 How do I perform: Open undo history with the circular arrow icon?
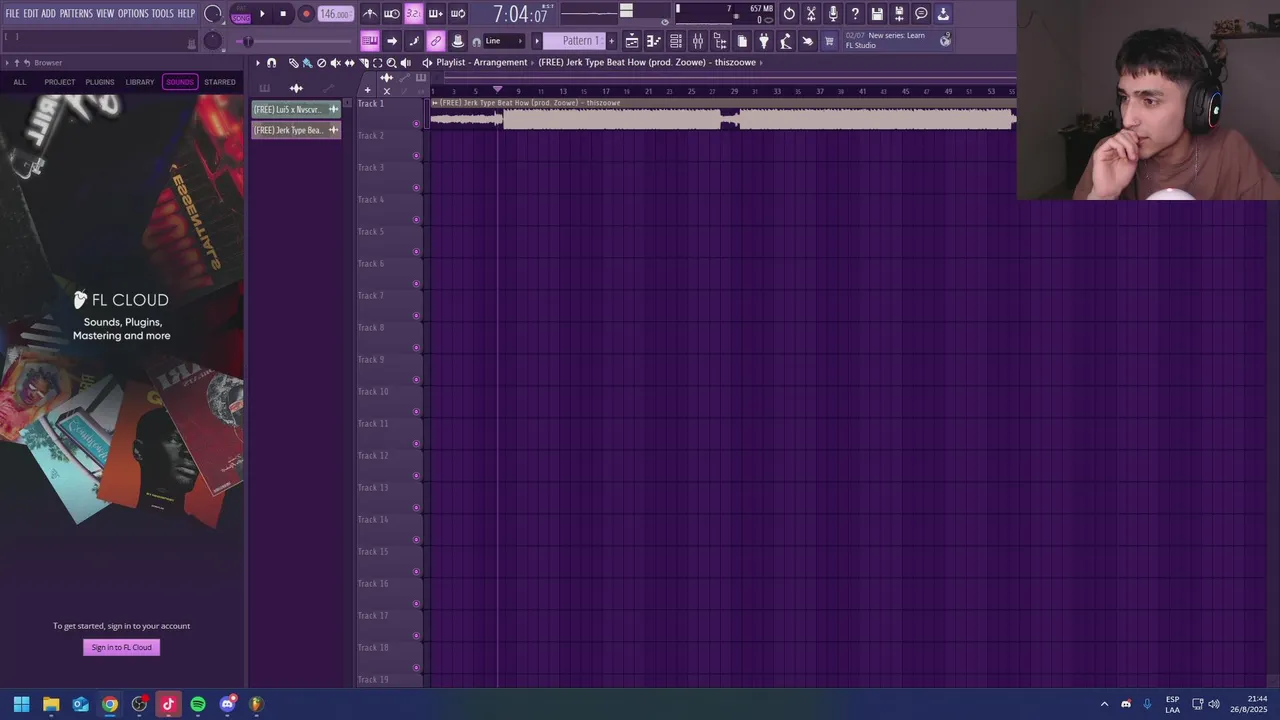pyautogui.click(x=788, y=14)
